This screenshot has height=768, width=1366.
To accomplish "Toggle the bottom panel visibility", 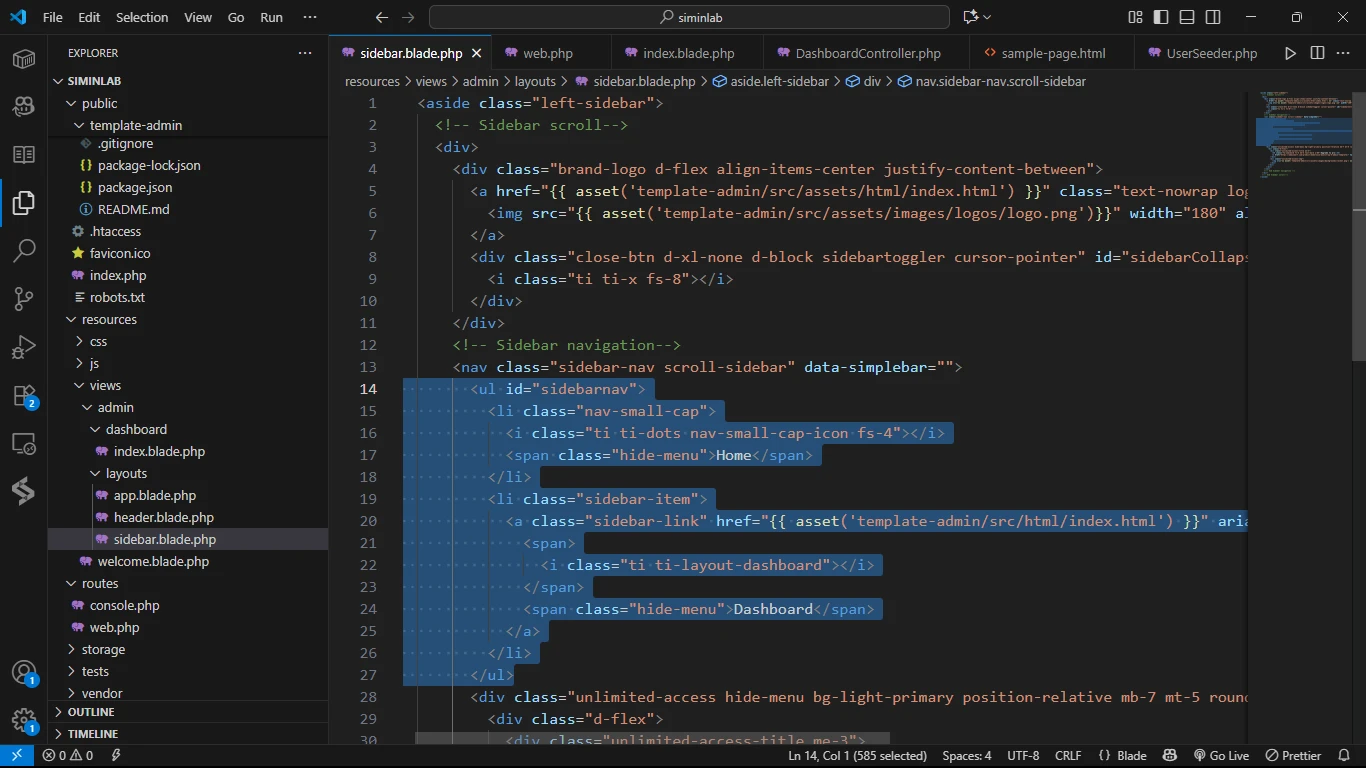I will [1187, 17].
